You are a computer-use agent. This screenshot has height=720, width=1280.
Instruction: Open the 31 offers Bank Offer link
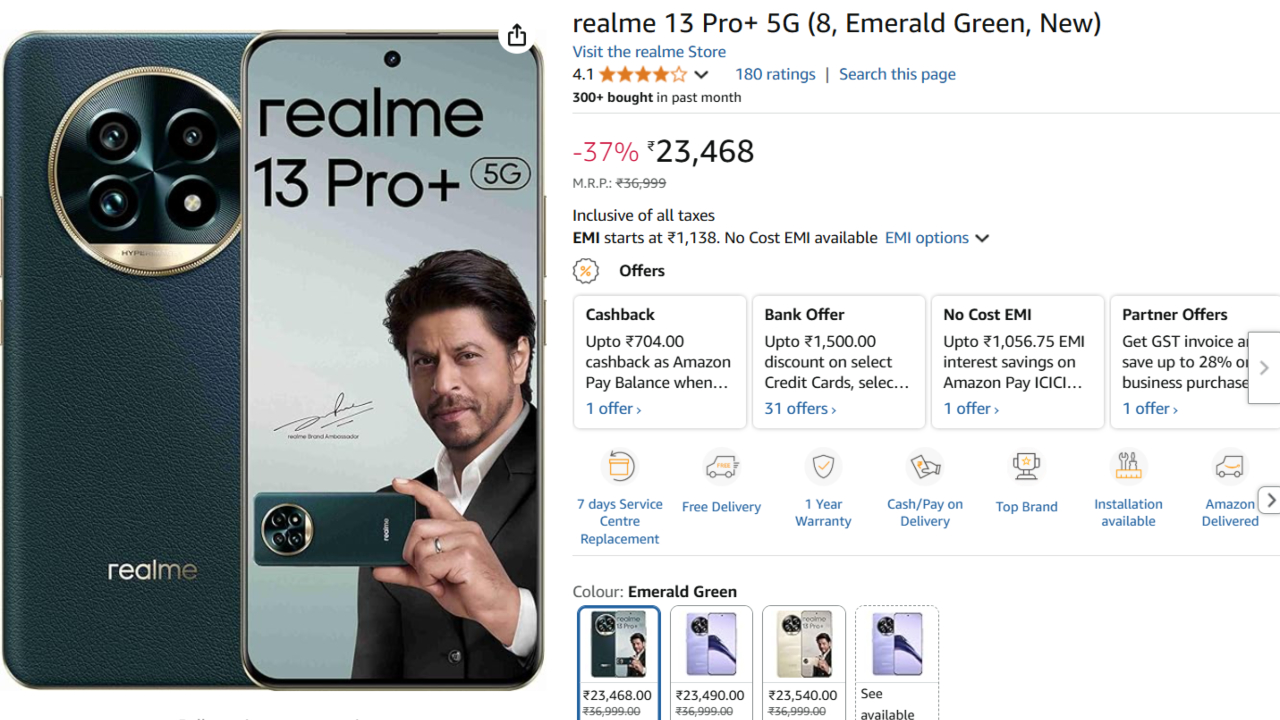click(800, 408)
